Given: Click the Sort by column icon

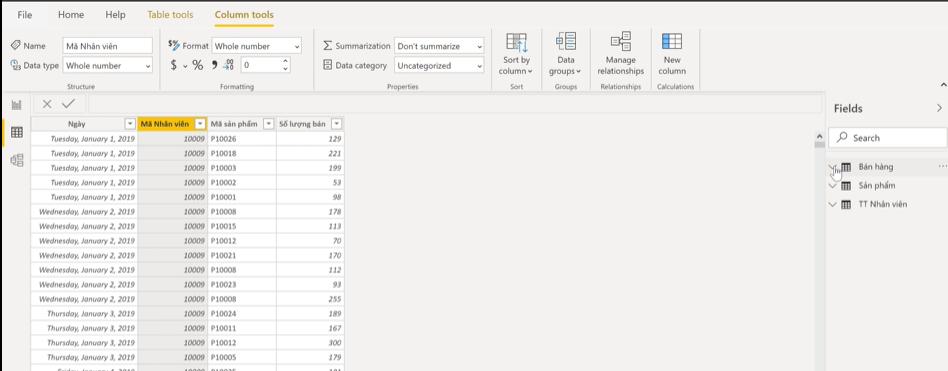Looking at the screenshot, I should [x=516, y=42].
